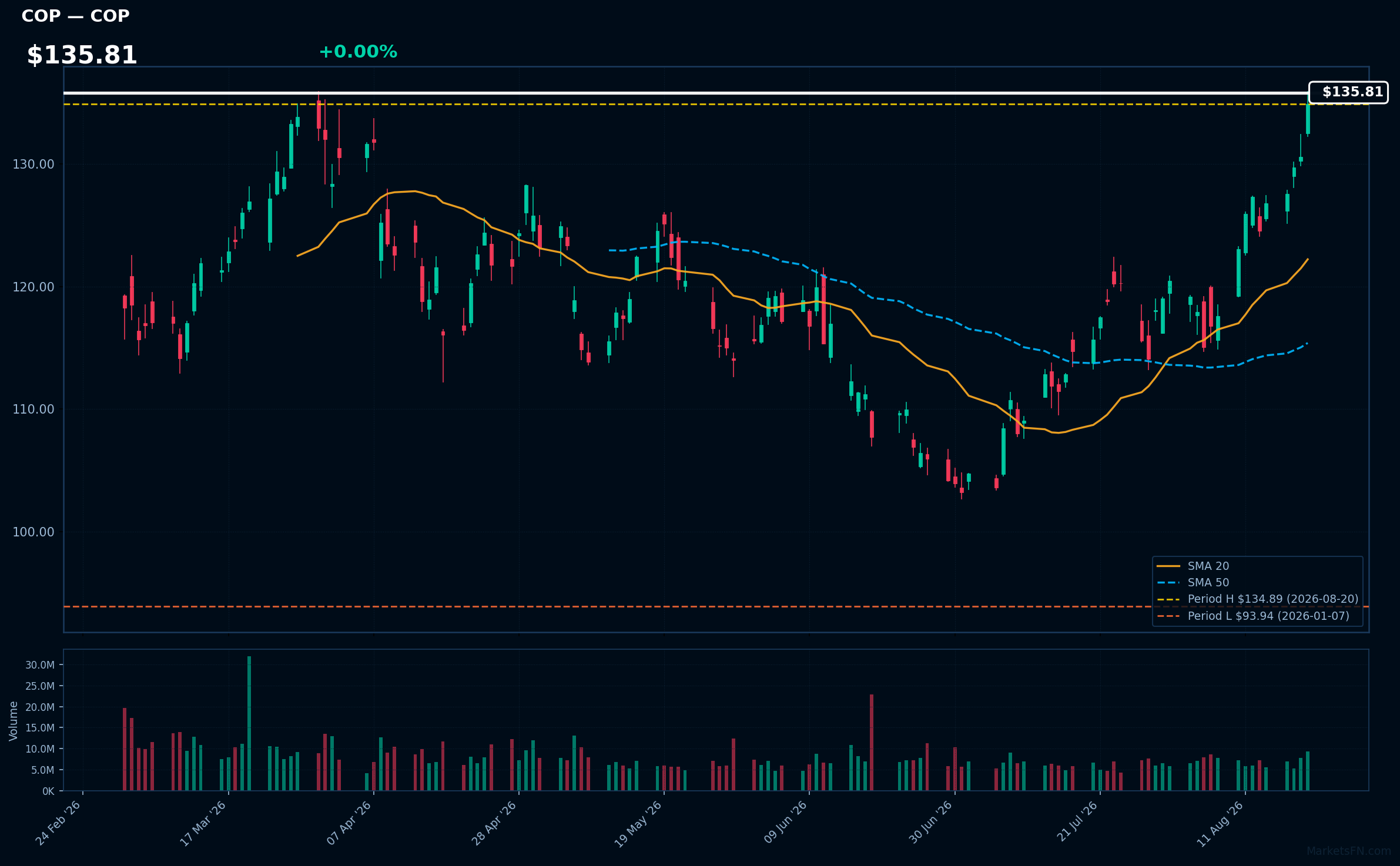Select the Period L $93.94 legend entry
Image resolution: width=1400 pixels, height=866 pixels.
pyautogui.click(x=1252, y=616)
